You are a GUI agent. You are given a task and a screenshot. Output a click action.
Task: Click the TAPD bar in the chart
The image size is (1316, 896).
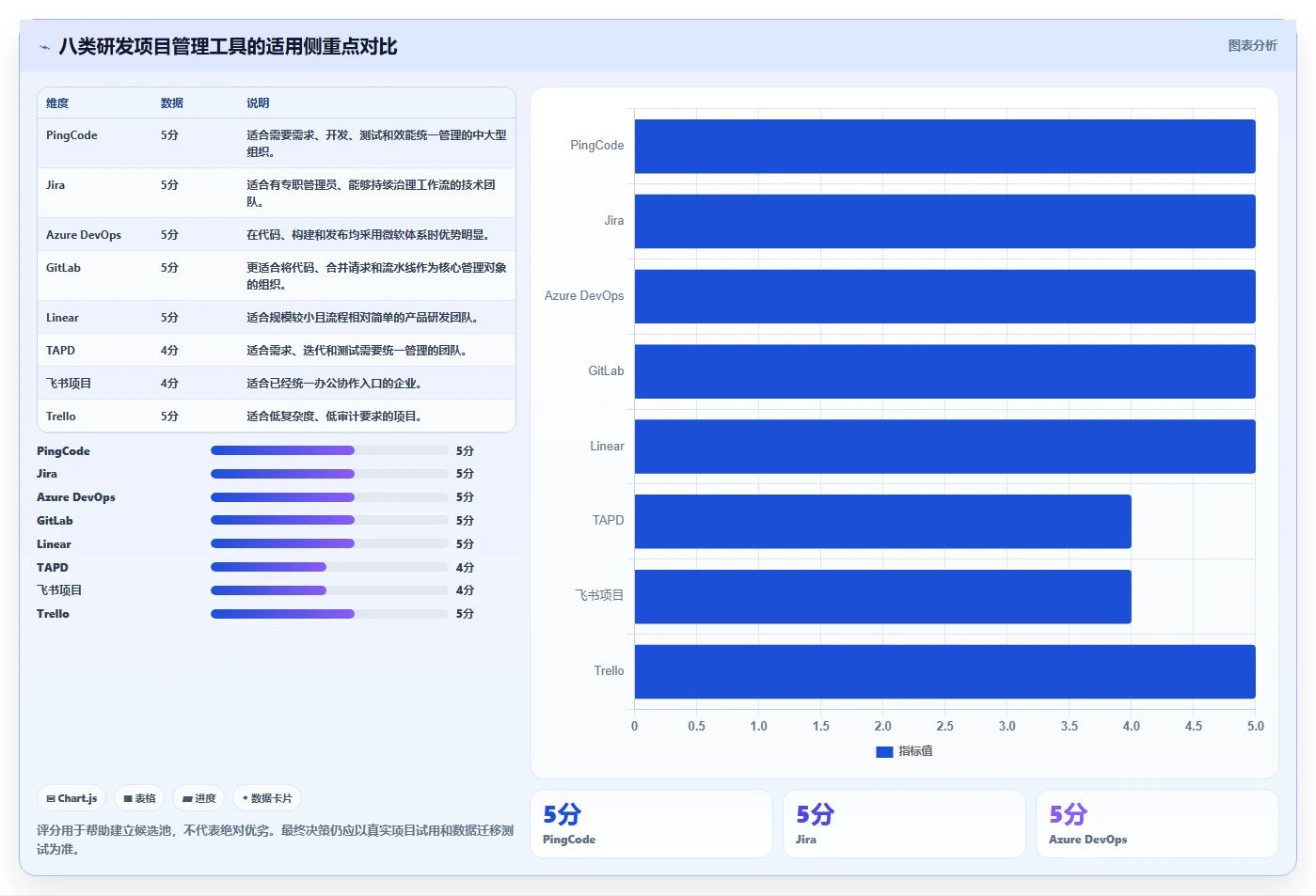click(882, 521)
